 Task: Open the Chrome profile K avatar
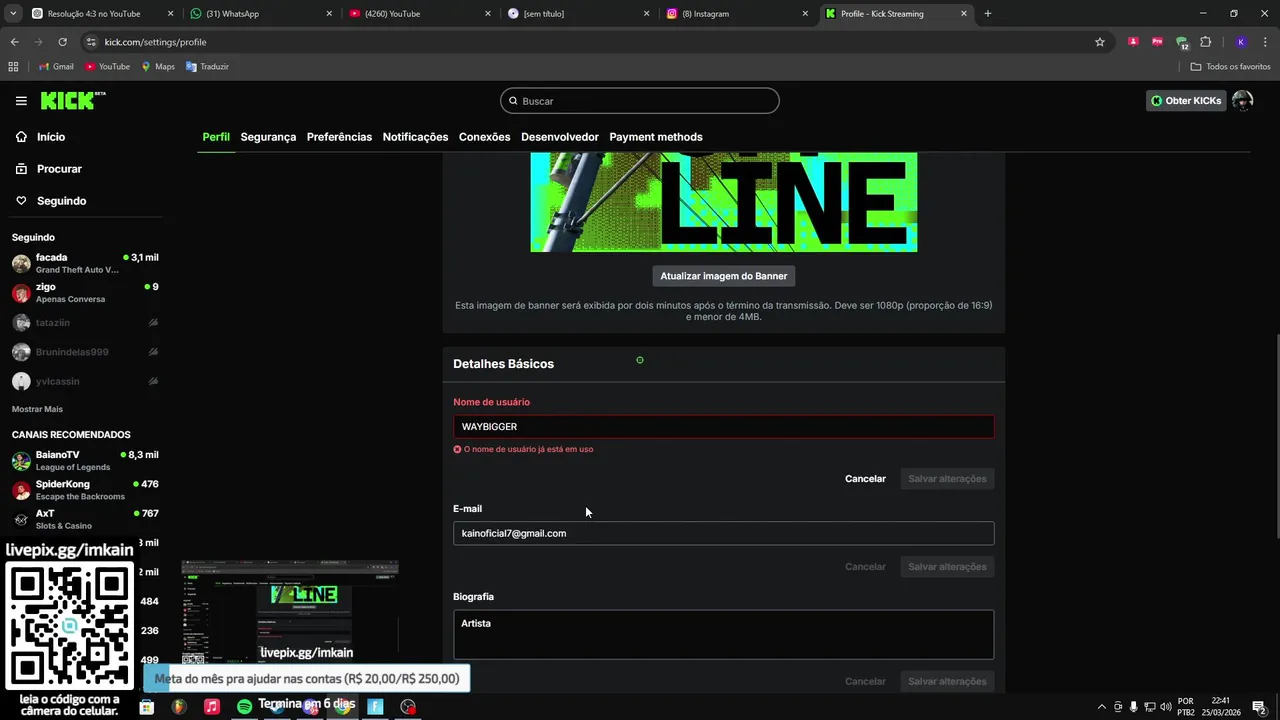point(1241,42)
